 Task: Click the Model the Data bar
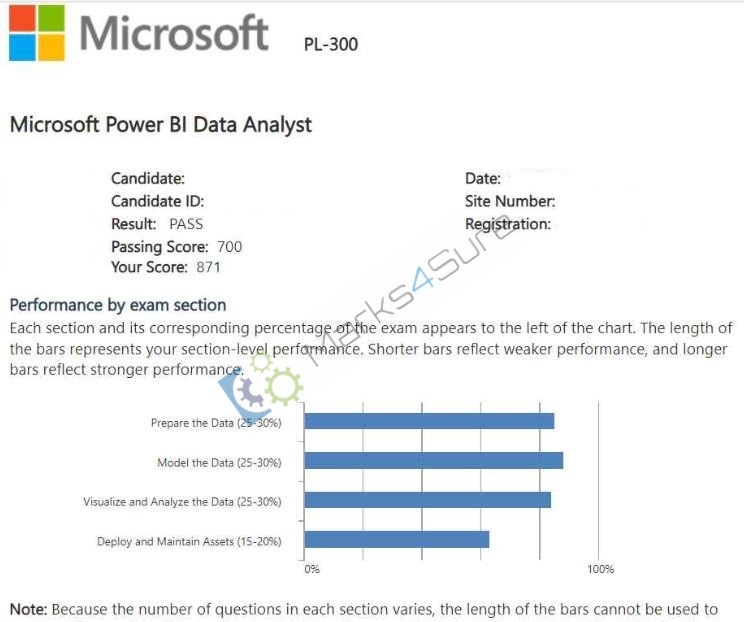434,461
